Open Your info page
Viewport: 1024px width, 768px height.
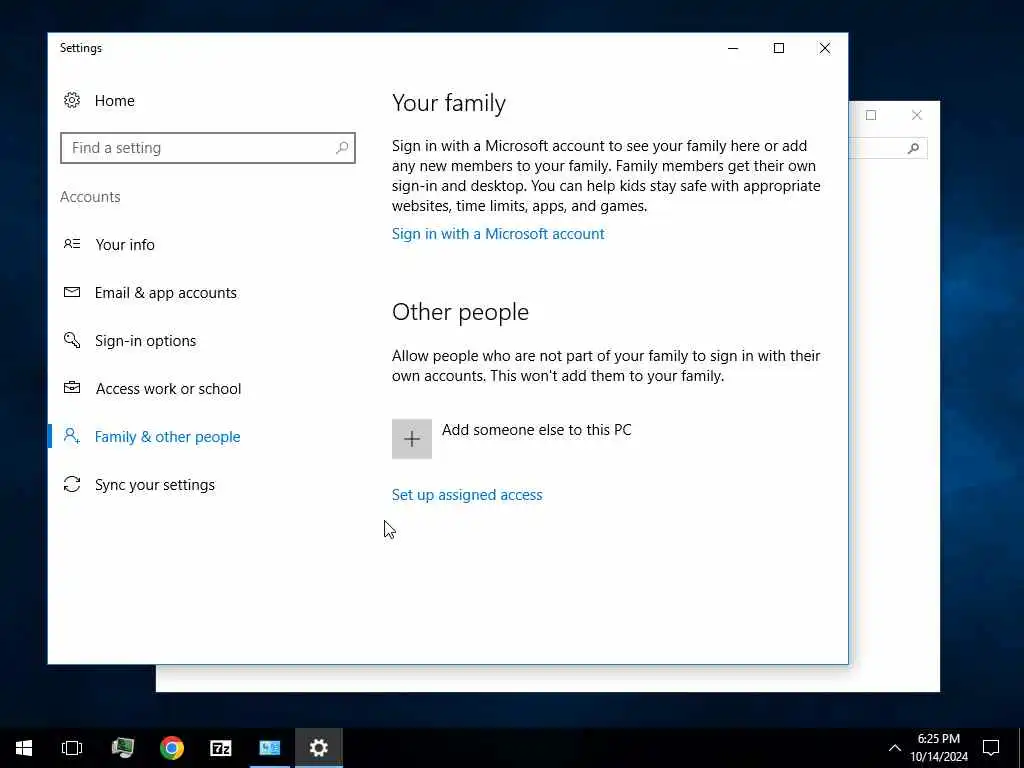click(x=125, y=244)
